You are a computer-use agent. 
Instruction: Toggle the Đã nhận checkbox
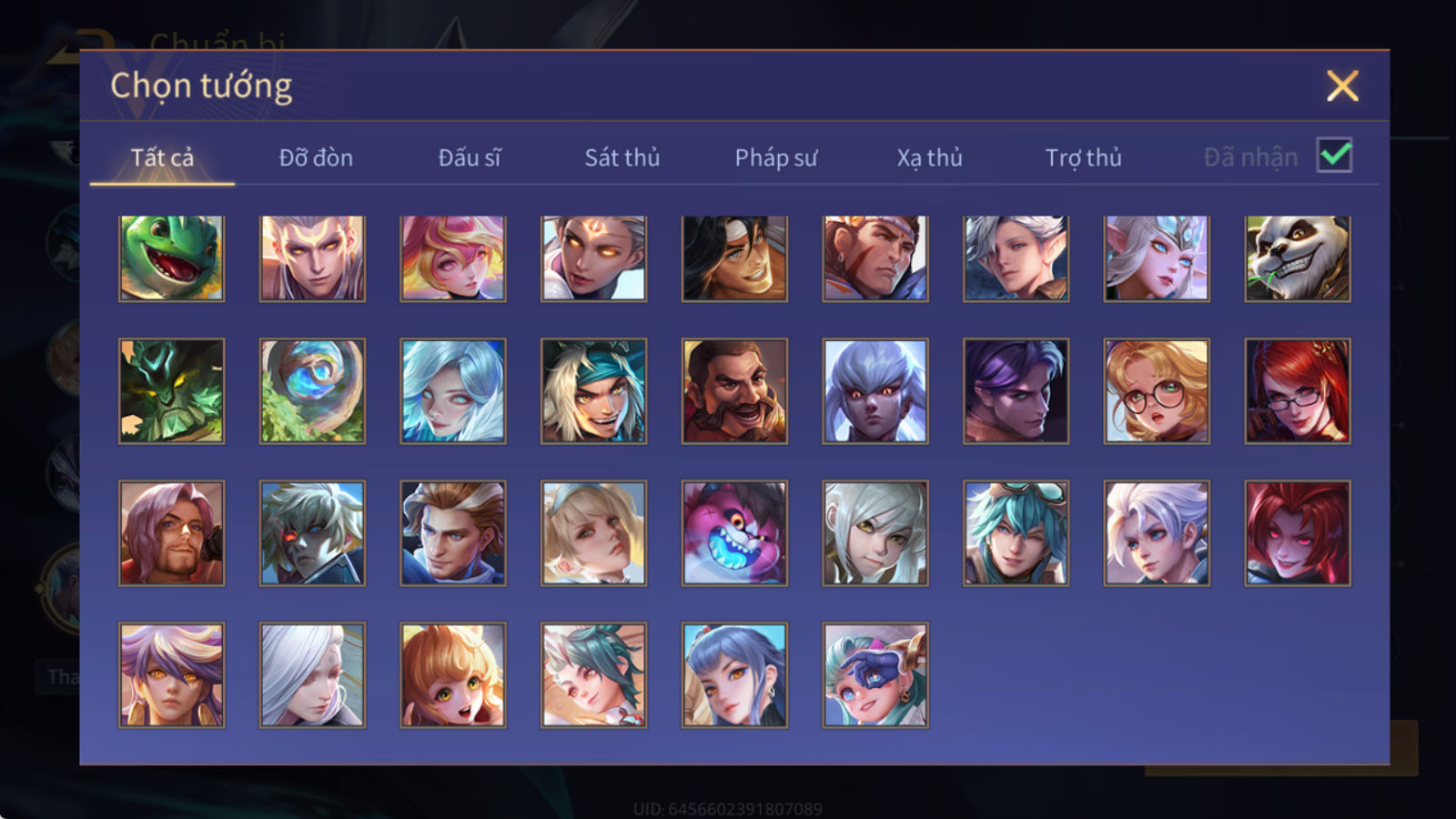pos(1334,156)
